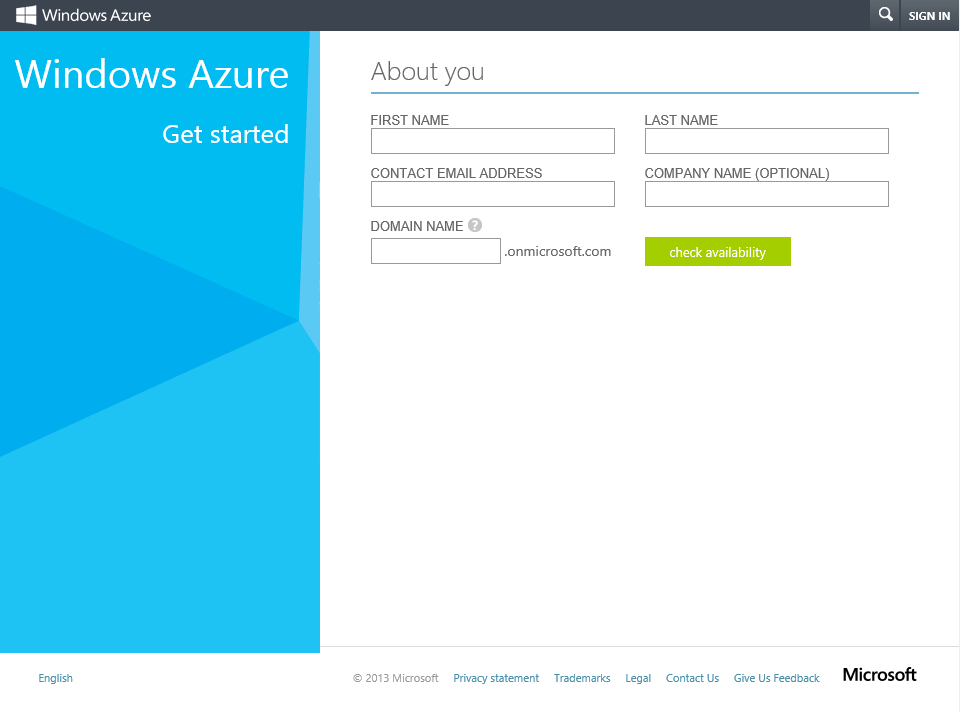The height and width of the screenshot is (712, 960).
Task: Click the Get started heading text
Action: [225, 134]
